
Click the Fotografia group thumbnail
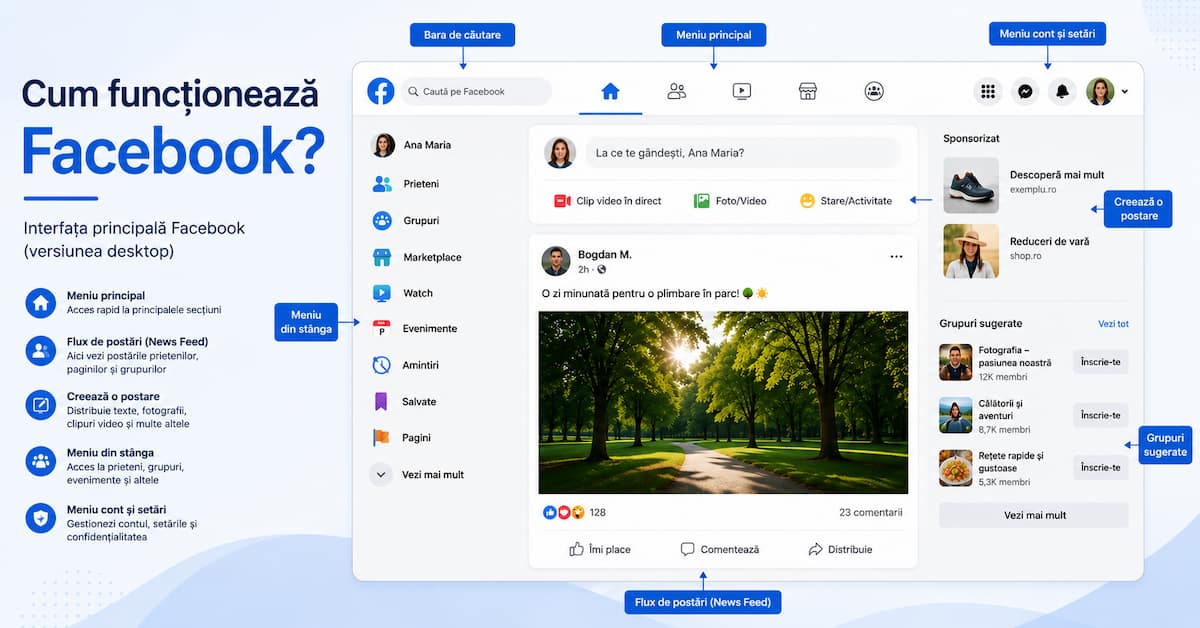pyautogui.click(x=956, y=362)
